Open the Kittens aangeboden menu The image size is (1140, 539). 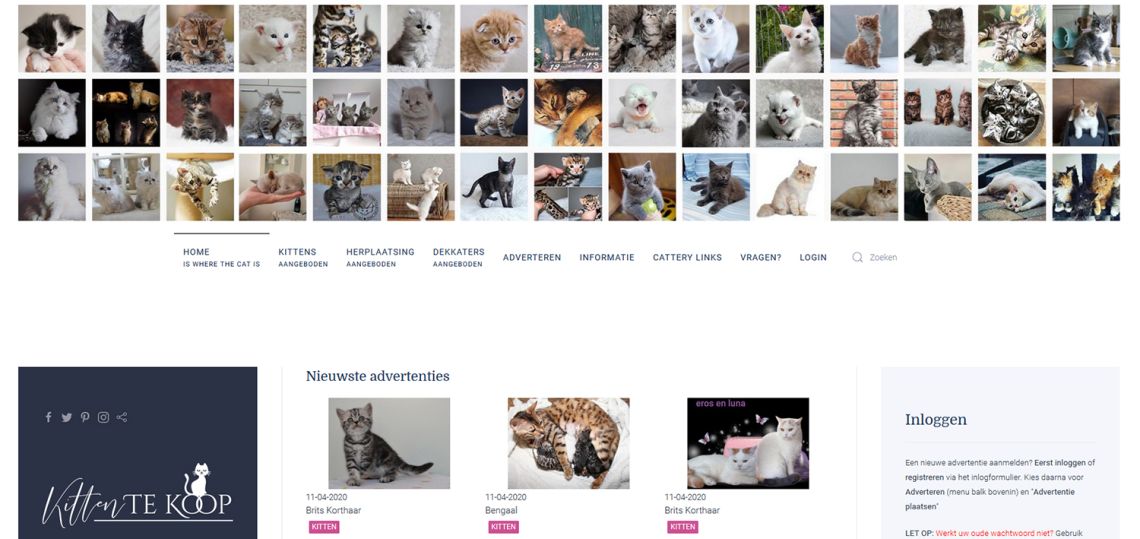click(303, 257)
